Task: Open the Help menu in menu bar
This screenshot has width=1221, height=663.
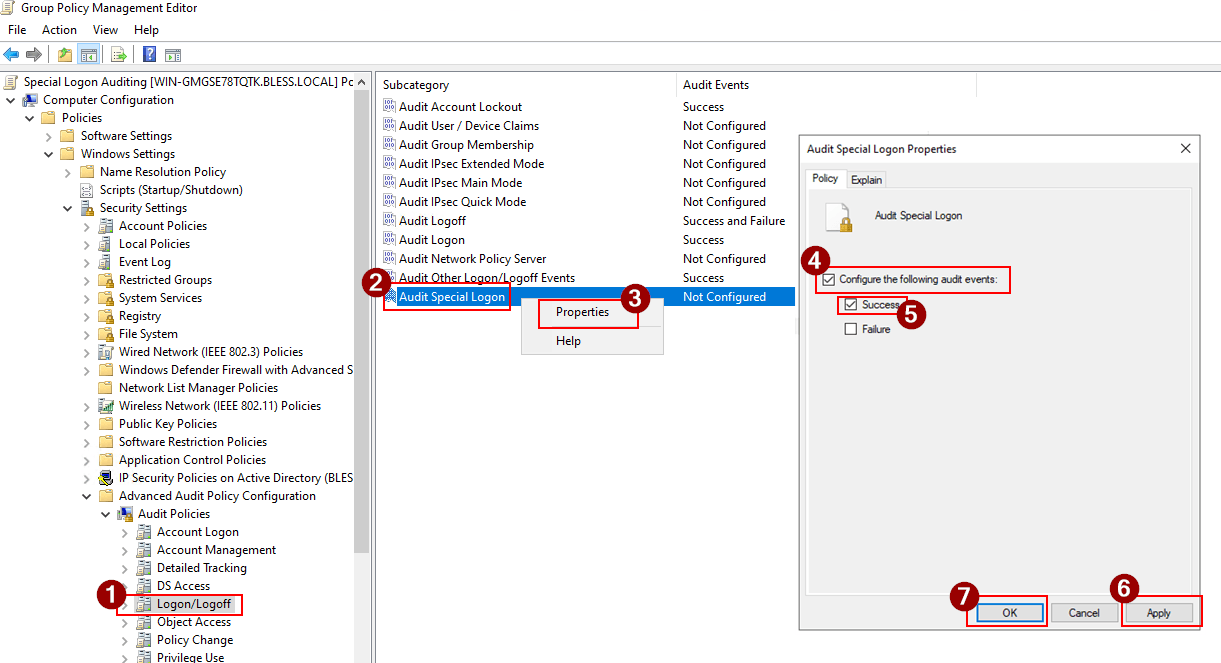Action: click(x=146, y=30)
